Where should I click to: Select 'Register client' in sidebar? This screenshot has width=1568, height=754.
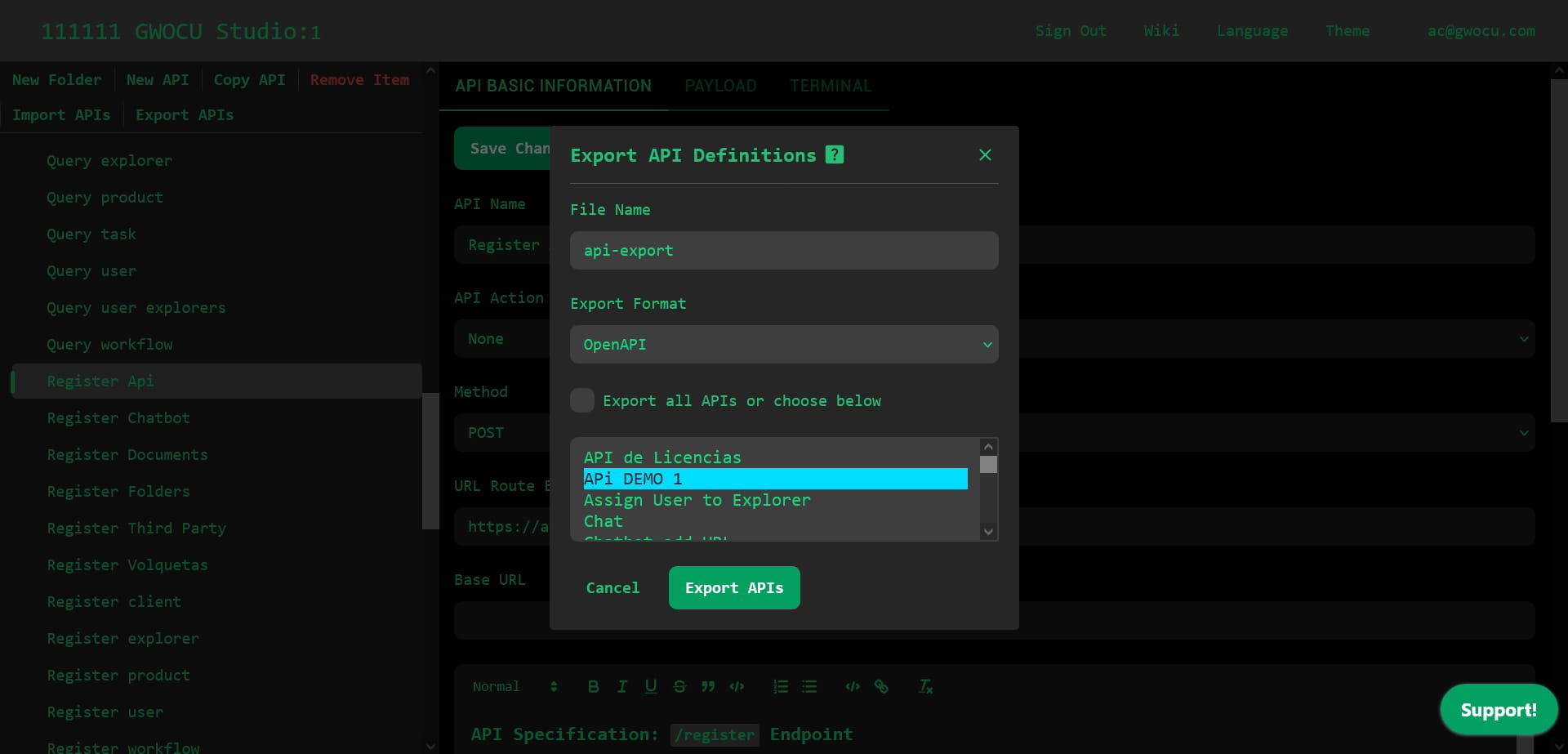click(x=114, y=602)
